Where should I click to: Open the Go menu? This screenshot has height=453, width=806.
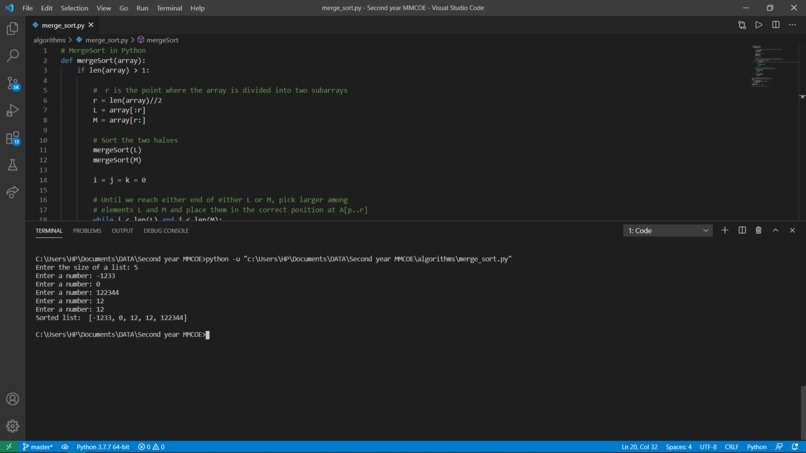point(124,8)
